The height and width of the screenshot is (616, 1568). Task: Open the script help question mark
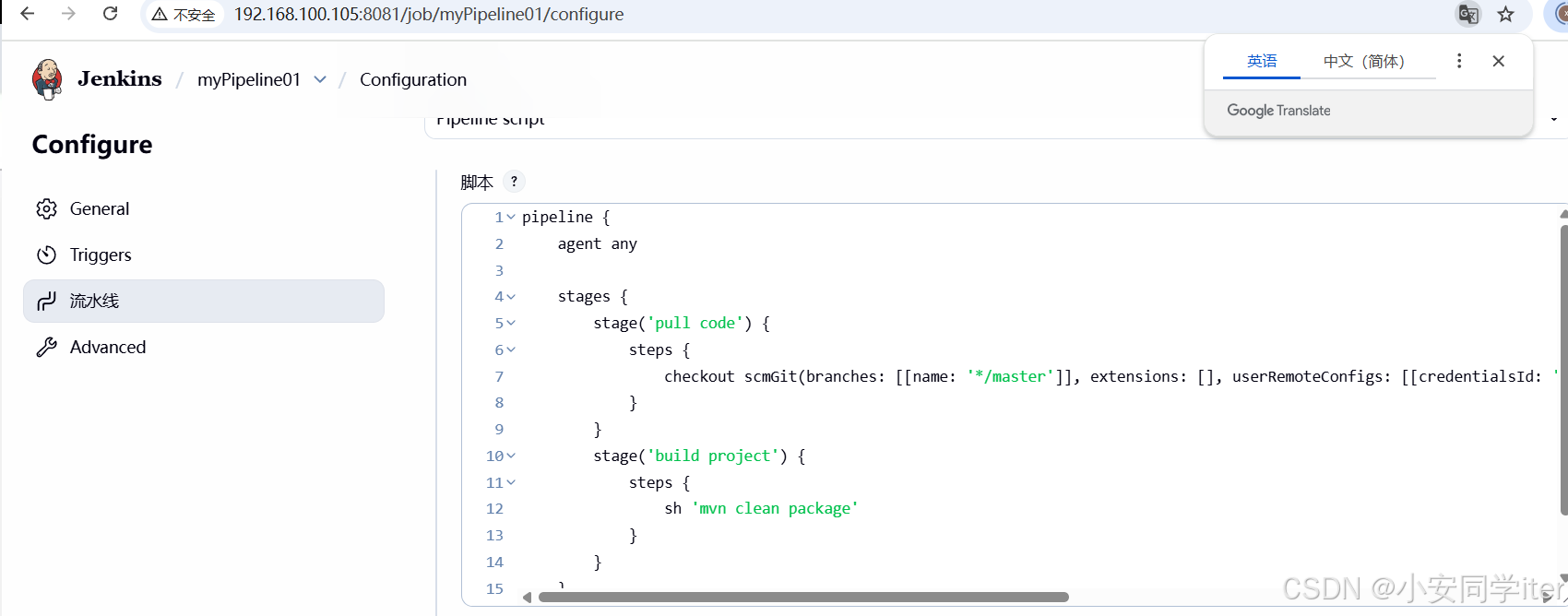tap(514, 182)
